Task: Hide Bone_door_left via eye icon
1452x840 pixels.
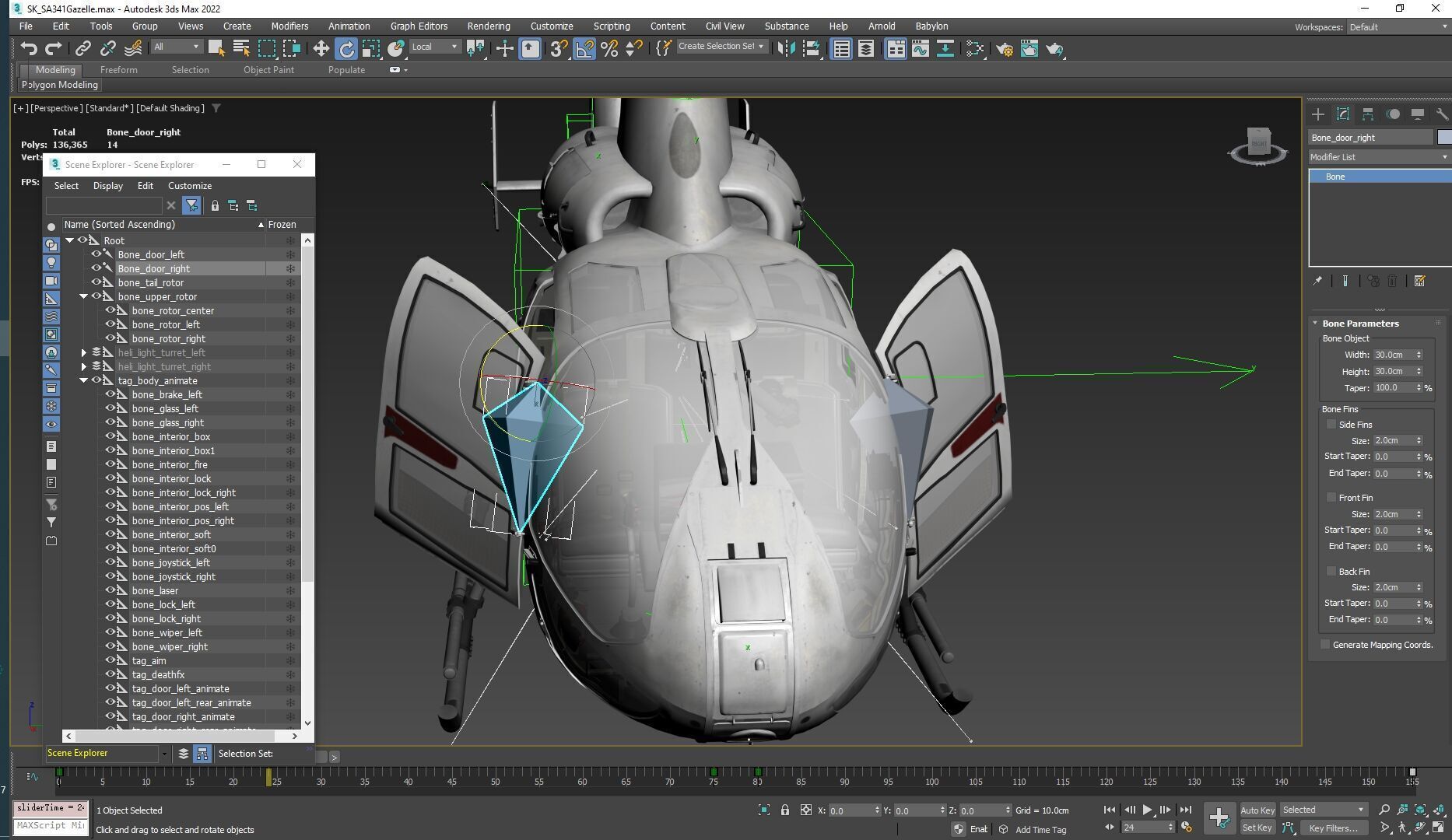Action: click(96, 254)
